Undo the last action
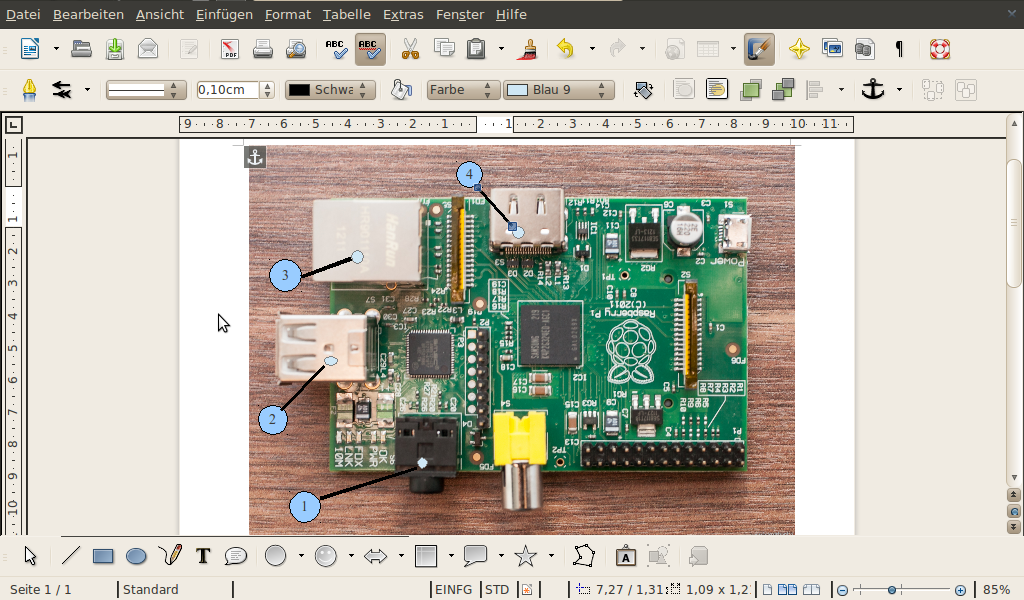This screenshot has height=600, width=1024. click(x=566, y=49)
